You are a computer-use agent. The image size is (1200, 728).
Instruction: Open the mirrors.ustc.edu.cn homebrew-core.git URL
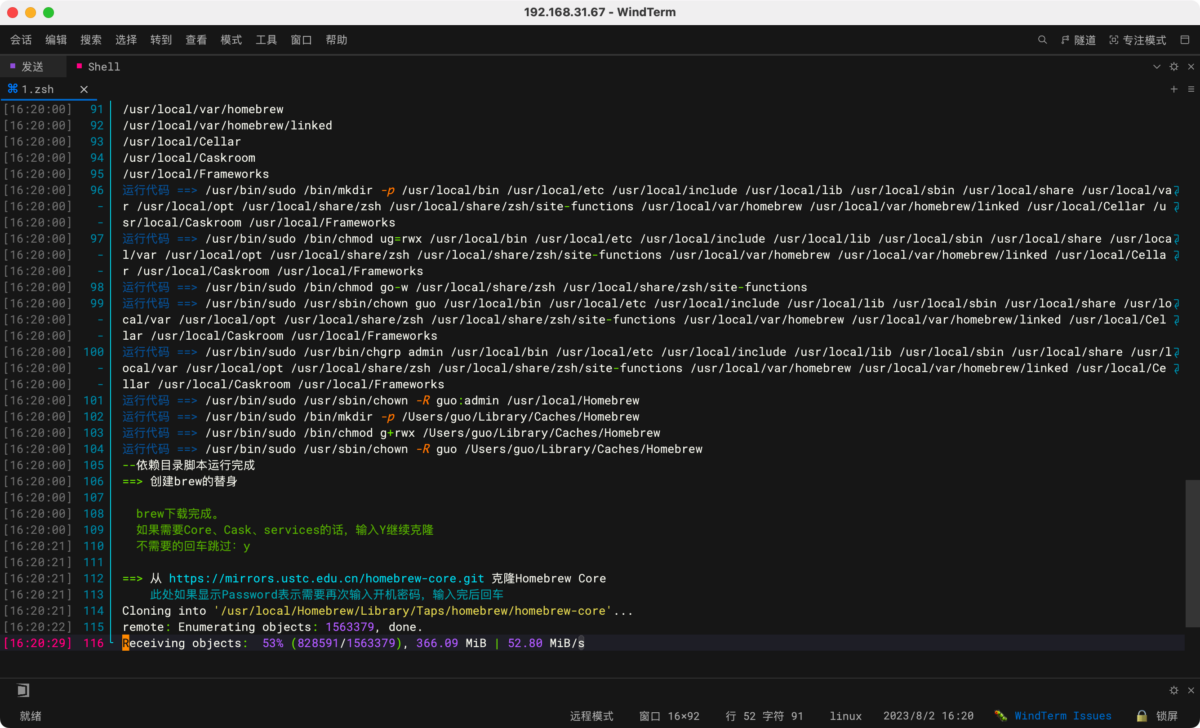tap(326, 578)
